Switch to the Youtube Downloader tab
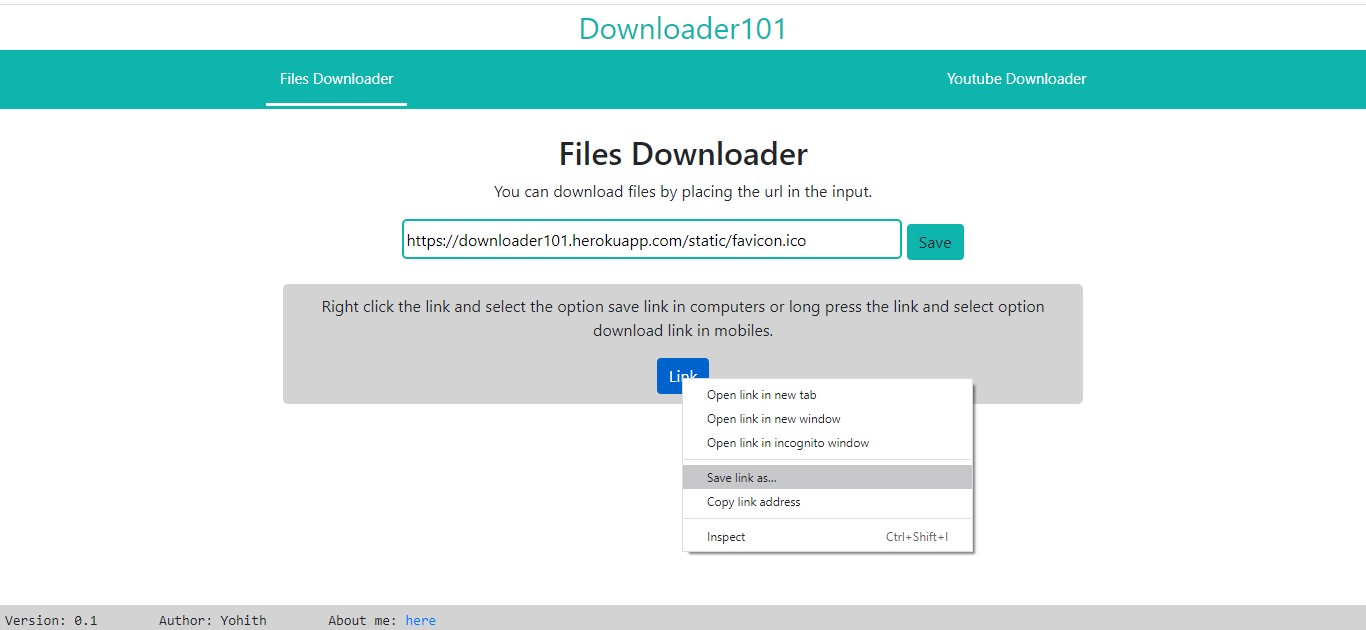Image resolution: width=1366 pixels, height=630 pixels. point(1016,79)
